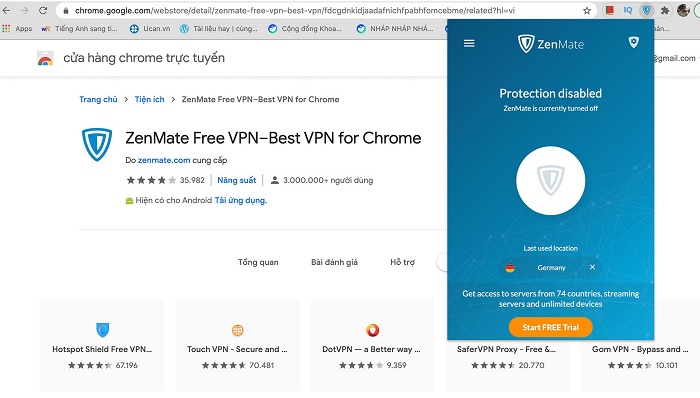Select Germany as the VPN location

tap(551, 267)
